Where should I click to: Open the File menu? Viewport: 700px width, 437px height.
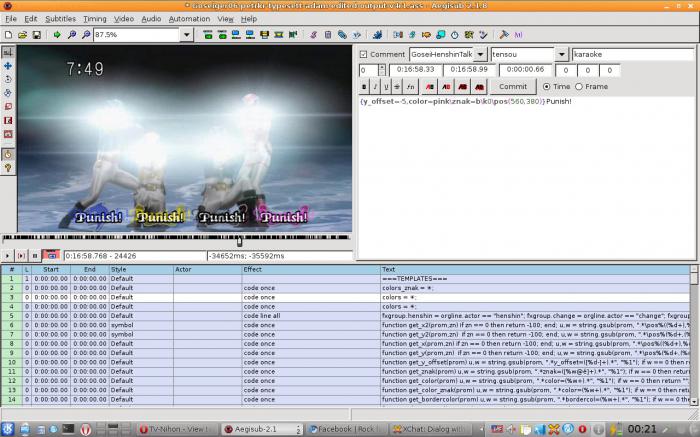(11, 19)
